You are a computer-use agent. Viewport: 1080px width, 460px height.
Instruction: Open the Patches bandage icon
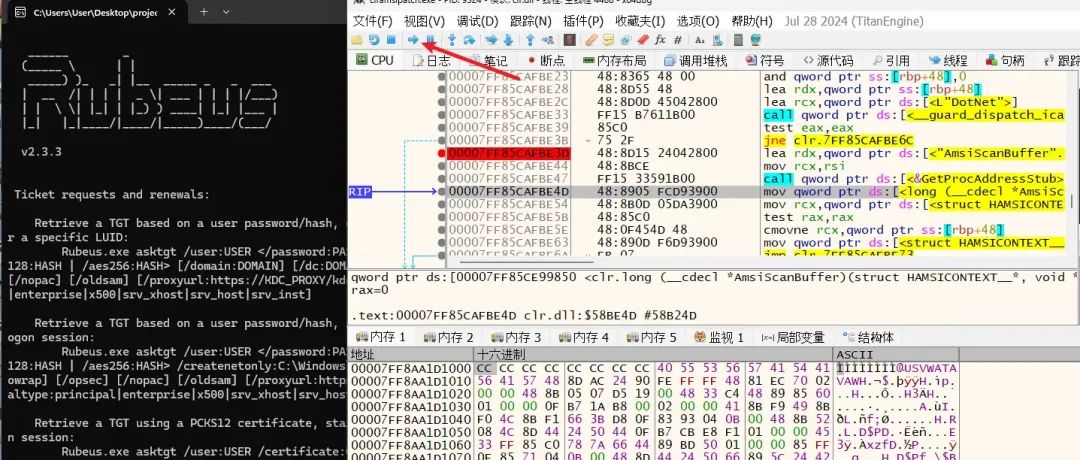click(591, 39)
